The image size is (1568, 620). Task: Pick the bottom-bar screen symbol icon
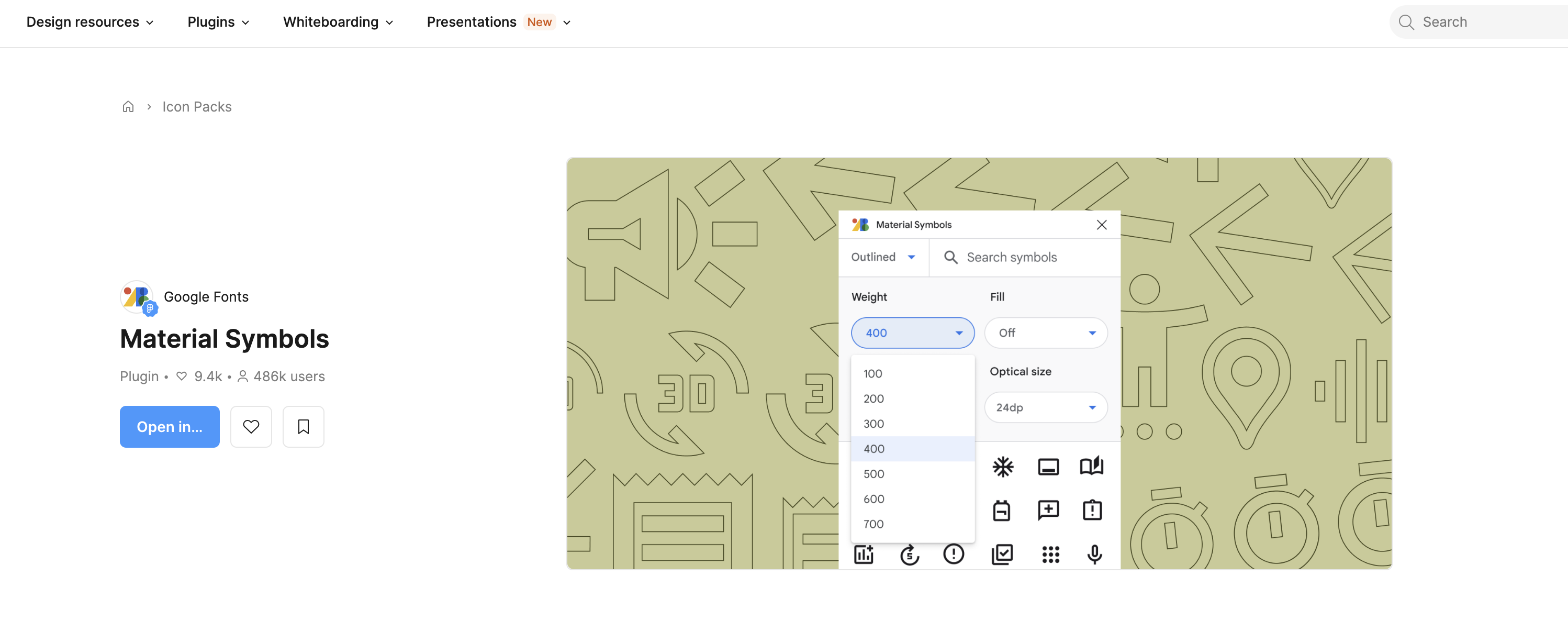pyautogui.click(x=1048, y=467)
